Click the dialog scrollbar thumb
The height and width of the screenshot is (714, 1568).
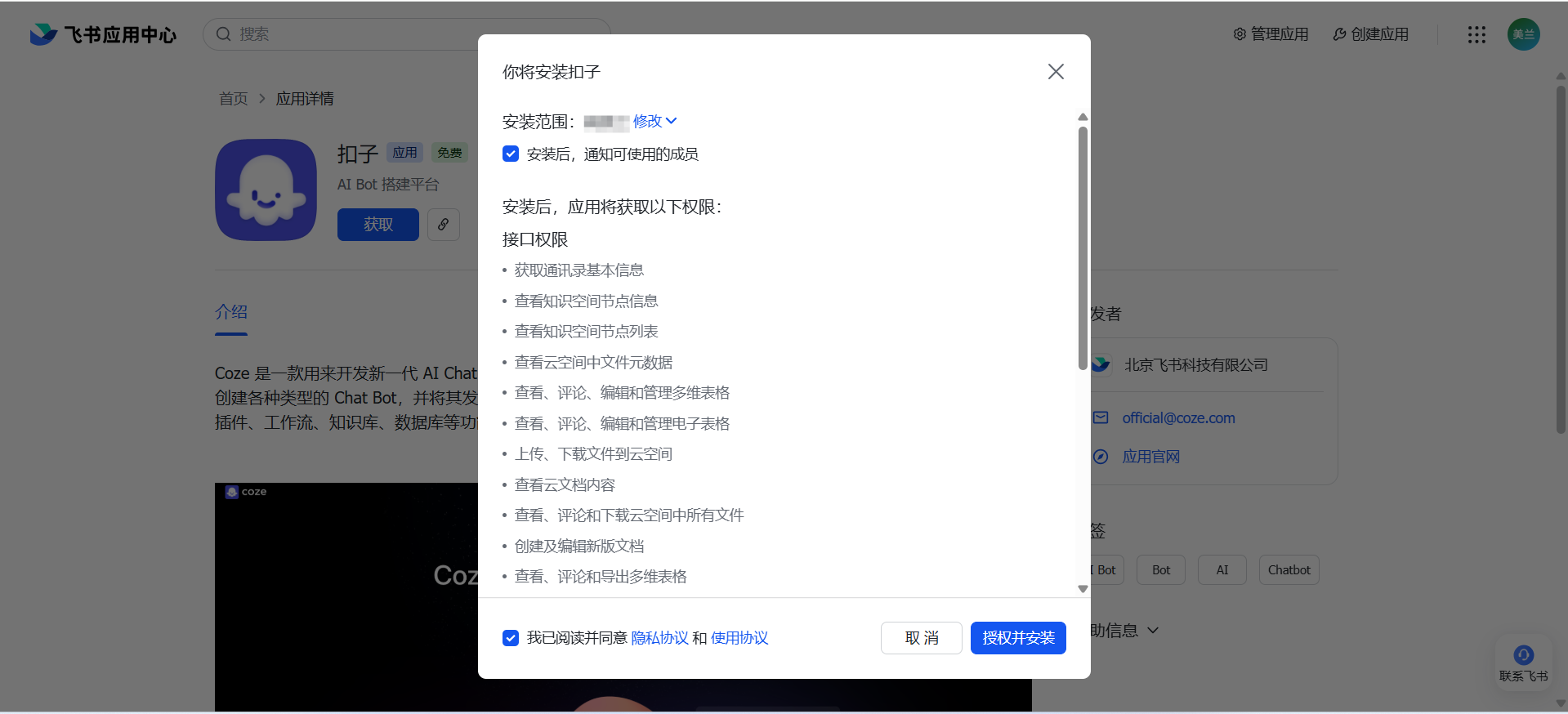1083,248
